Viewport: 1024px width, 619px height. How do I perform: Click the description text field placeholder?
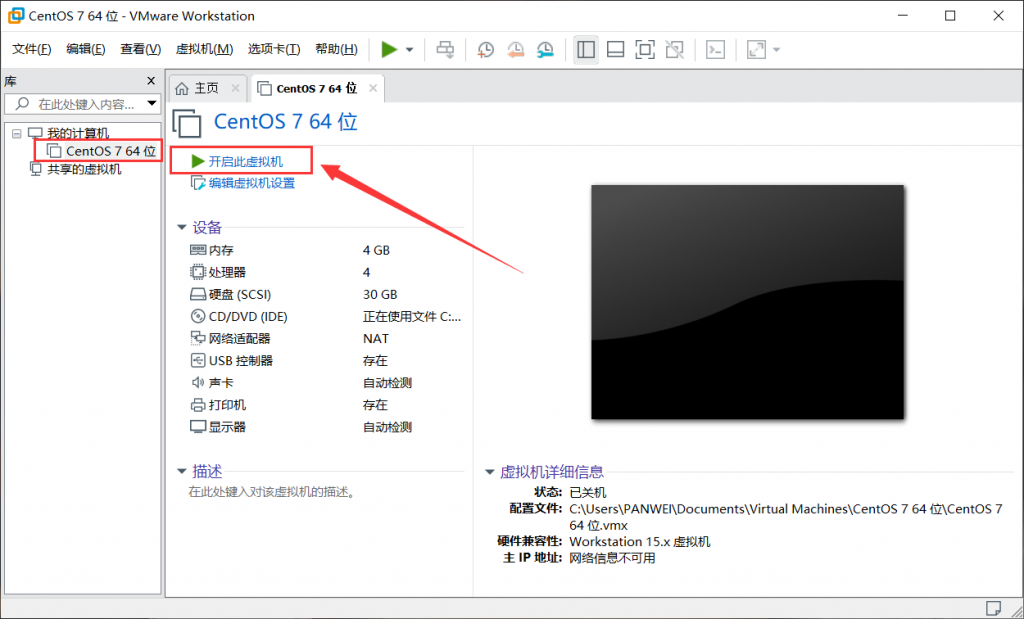(272, 492)
